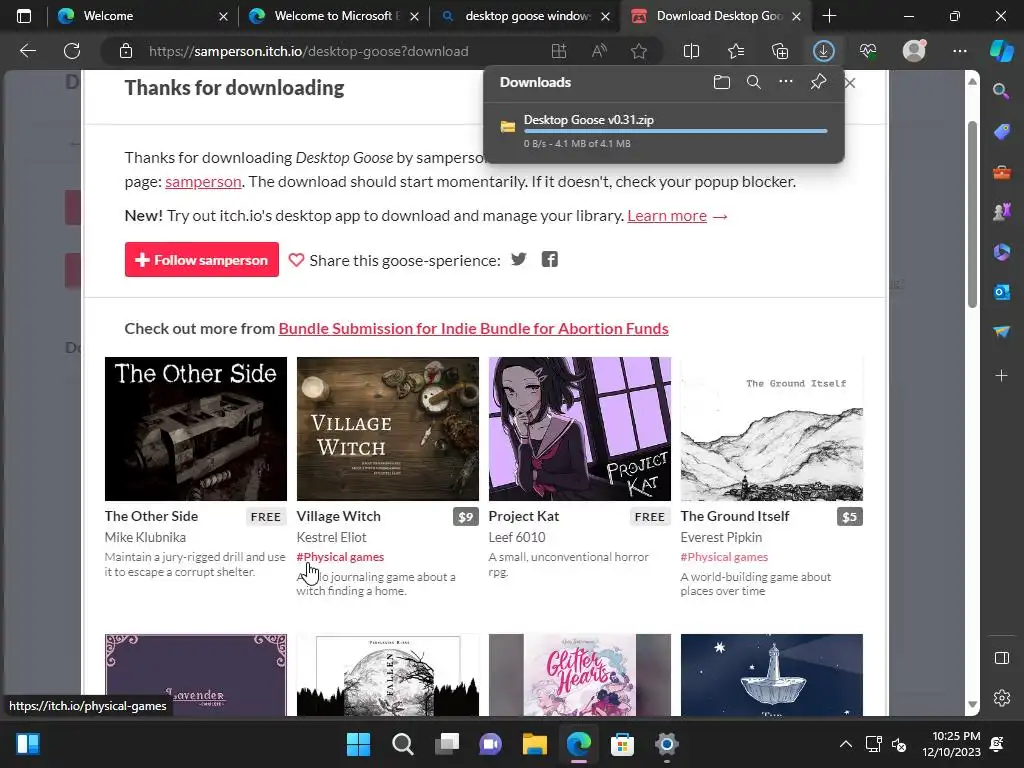
Task: Click the page vertical scrollbar thumb
Action: (972, 214)
